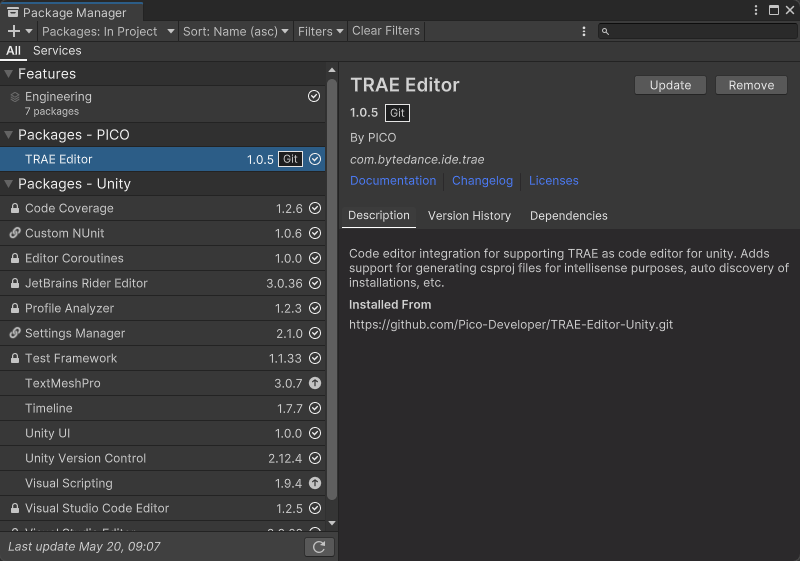Click the package list scroll down arrow
Screen dimensions: 800x561
click(x=332, y=523)
